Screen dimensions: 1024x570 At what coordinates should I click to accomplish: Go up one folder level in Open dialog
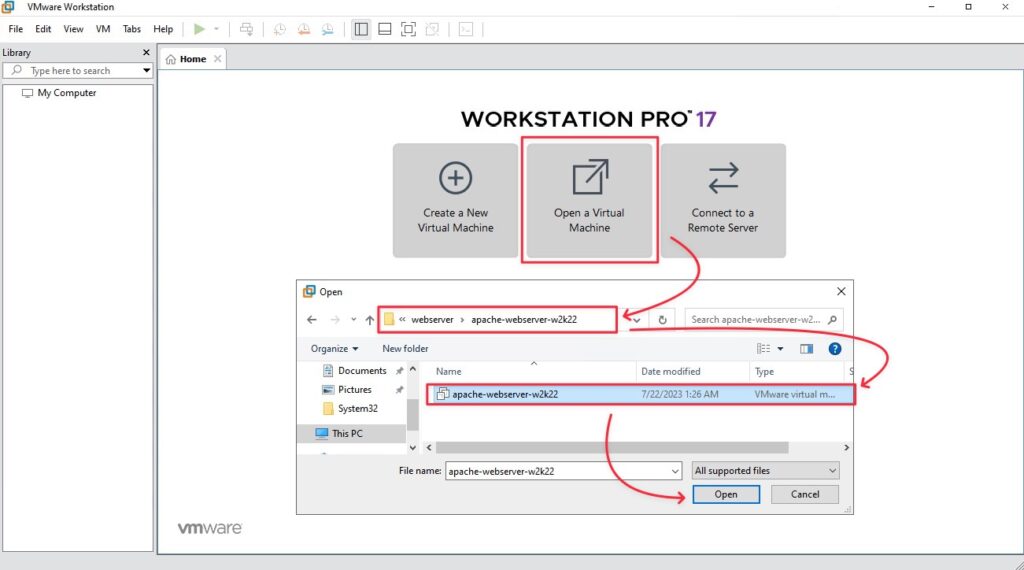click(370, 320)
